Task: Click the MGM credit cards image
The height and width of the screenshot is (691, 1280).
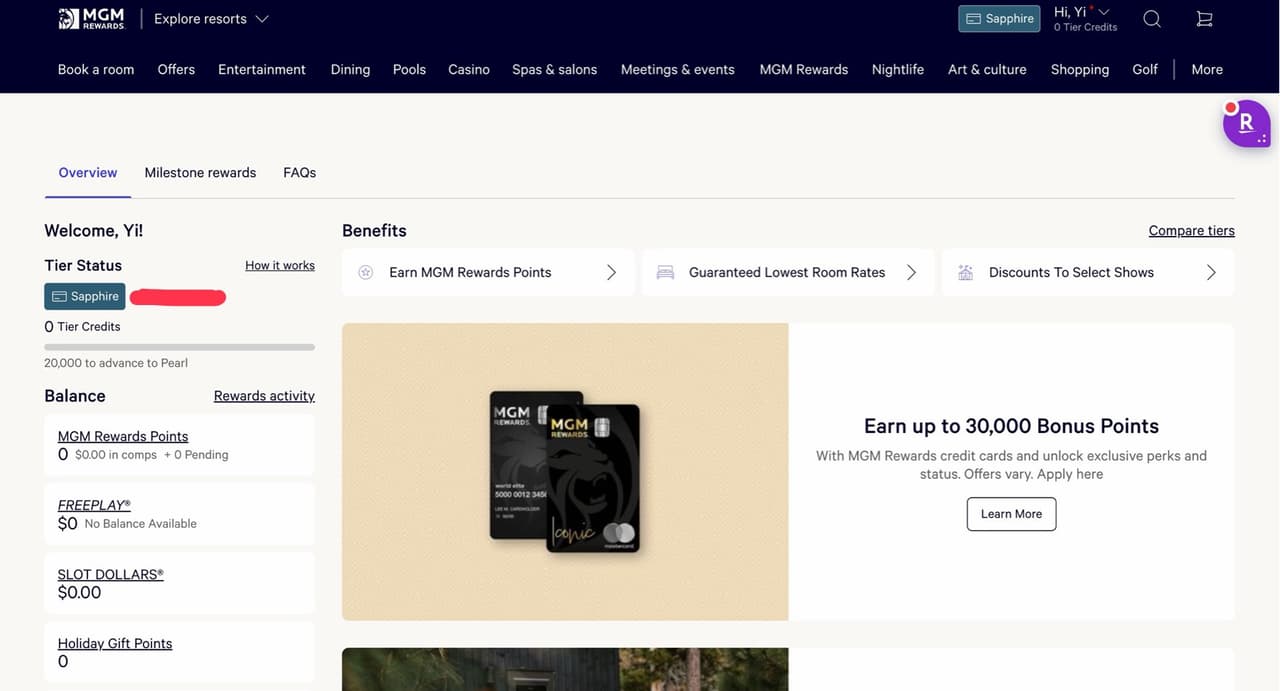Action: pos(565,472)
